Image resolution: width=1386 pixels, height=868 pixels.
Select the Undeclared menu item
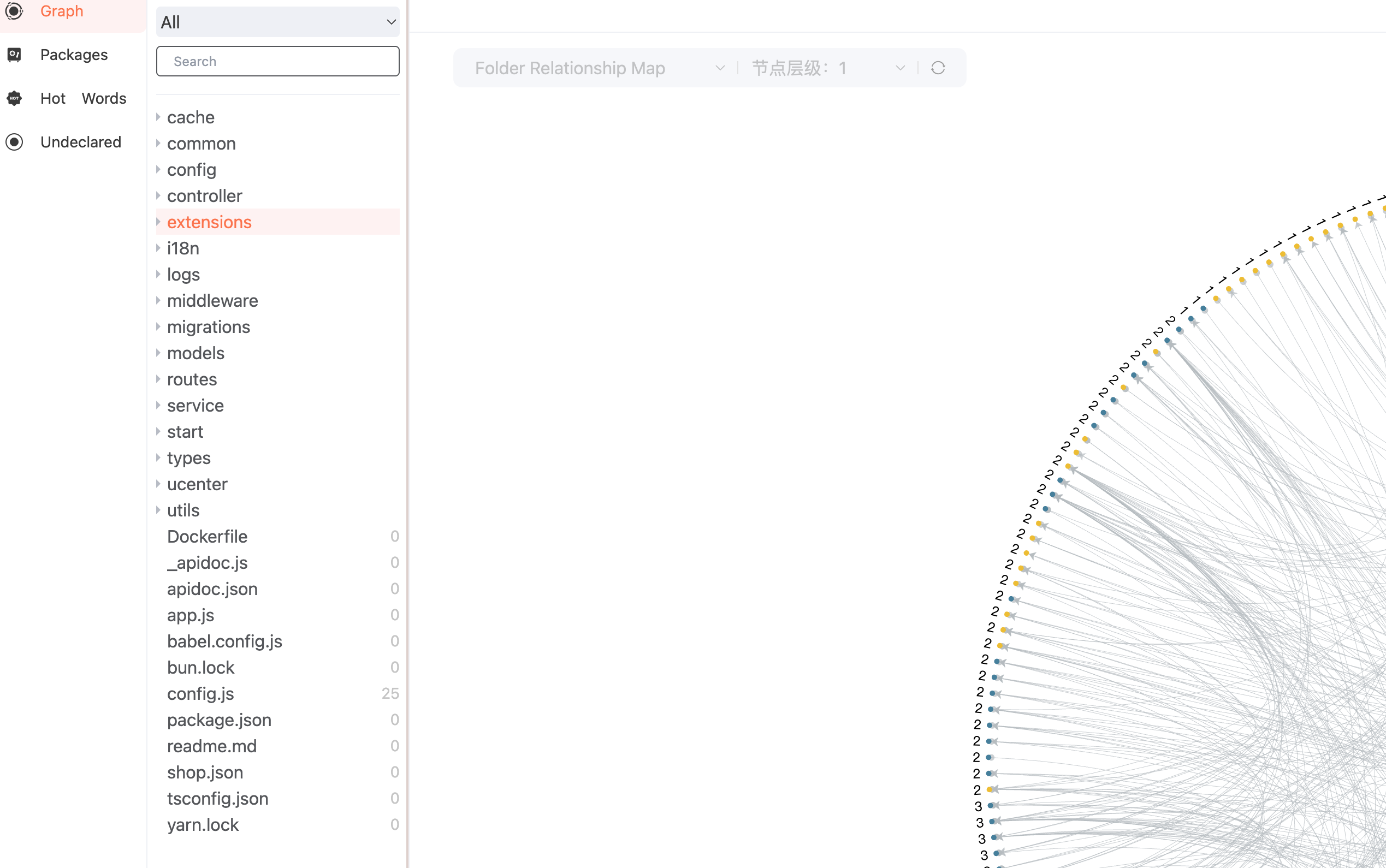click(80, 142)
